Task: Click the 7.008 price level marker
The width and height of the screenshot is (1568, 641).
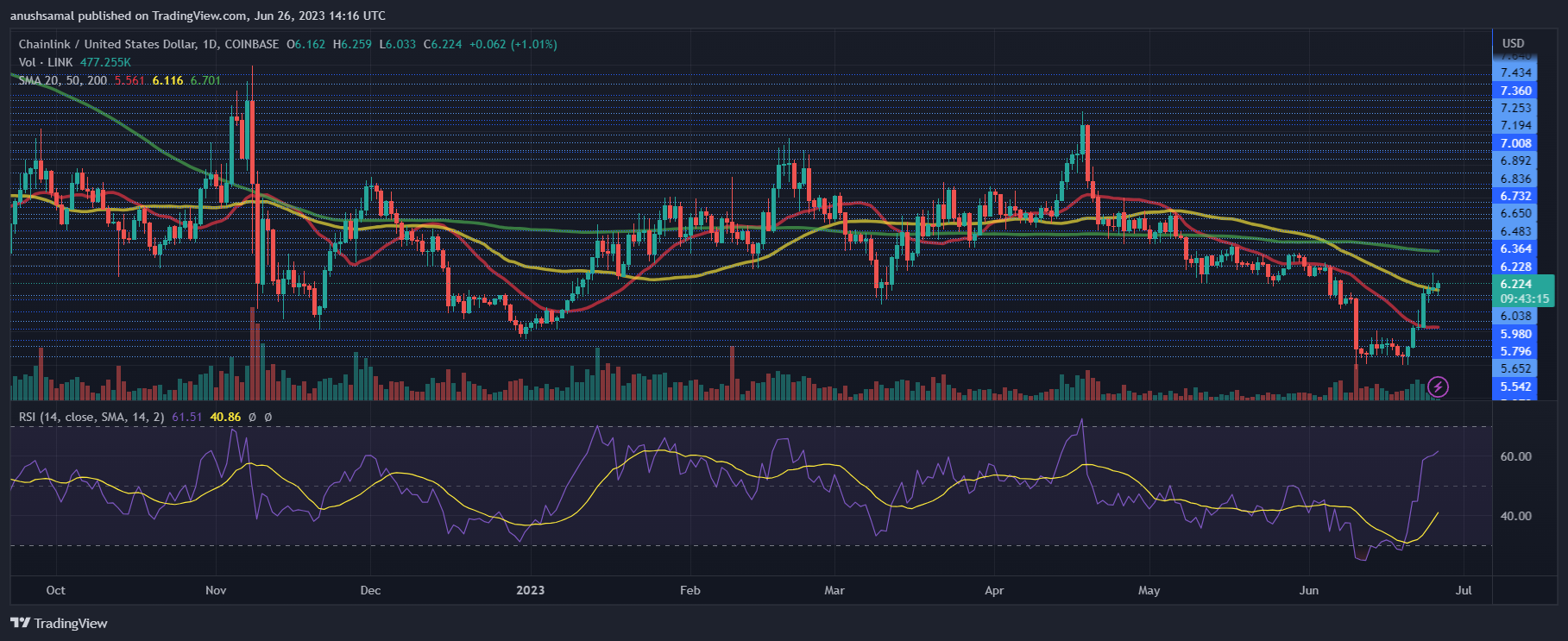Action: 1516,143
